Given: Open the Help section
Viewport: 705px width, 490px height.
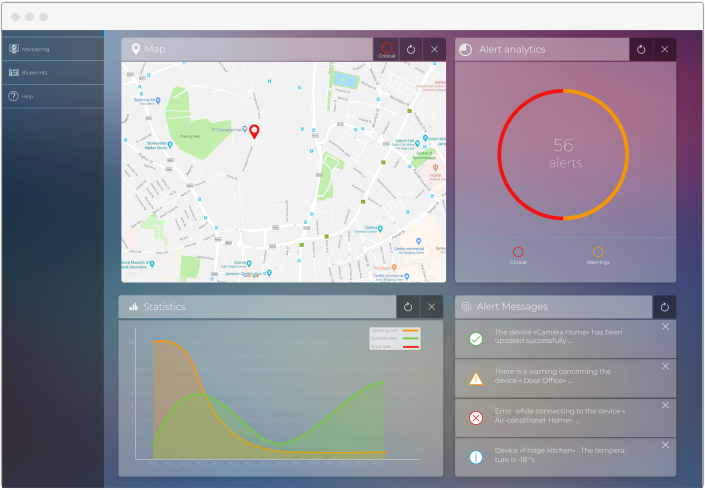Looking at the screenshot, I should [x=27, y=96].
